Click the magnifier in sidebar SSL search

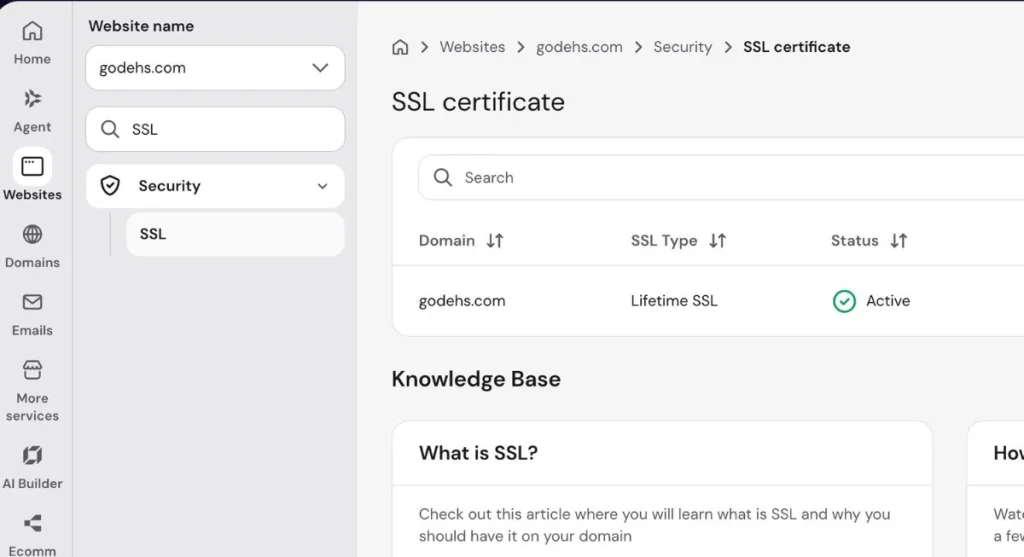110,129
